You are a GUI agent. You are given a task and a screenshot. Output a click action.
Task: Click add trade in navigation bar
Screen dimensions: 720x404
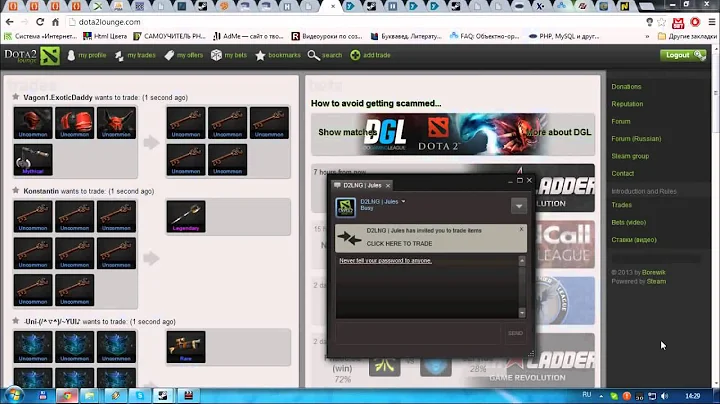[370, 55]
